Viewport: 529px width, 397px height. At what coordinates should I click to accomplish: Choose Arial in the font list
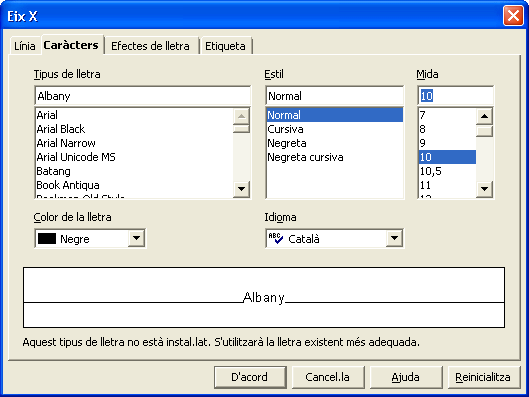134,115
